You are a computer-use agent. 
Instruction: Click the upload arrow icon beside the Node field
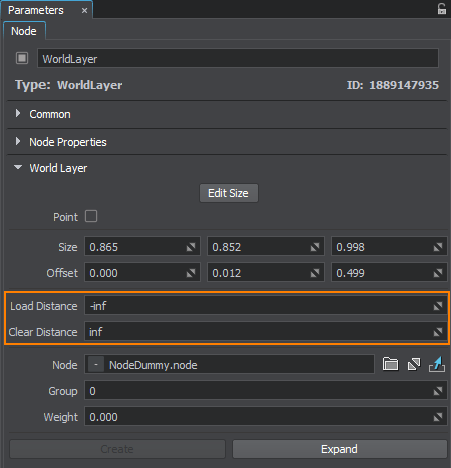437,364
